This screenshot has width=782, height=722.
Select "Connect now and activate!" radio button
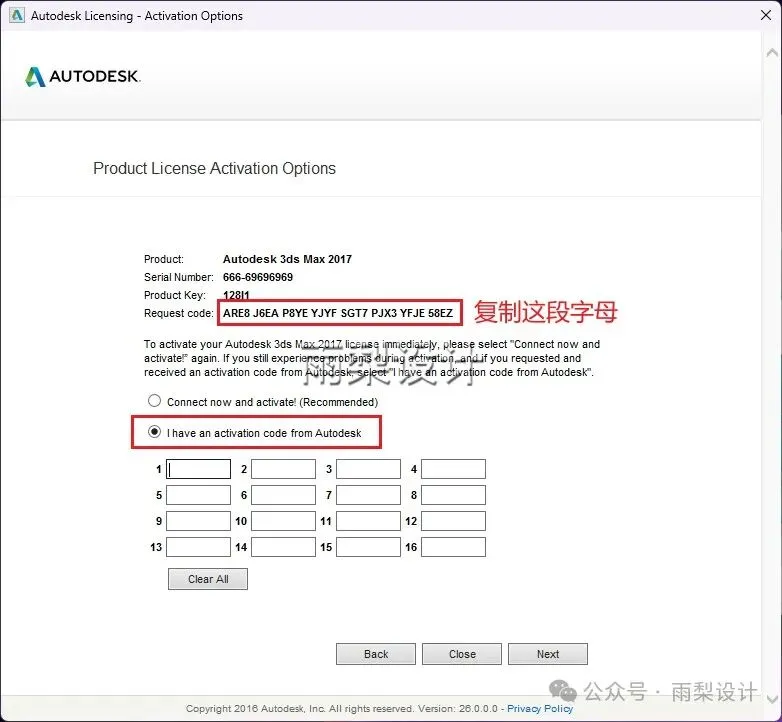[x=155, y=401]
